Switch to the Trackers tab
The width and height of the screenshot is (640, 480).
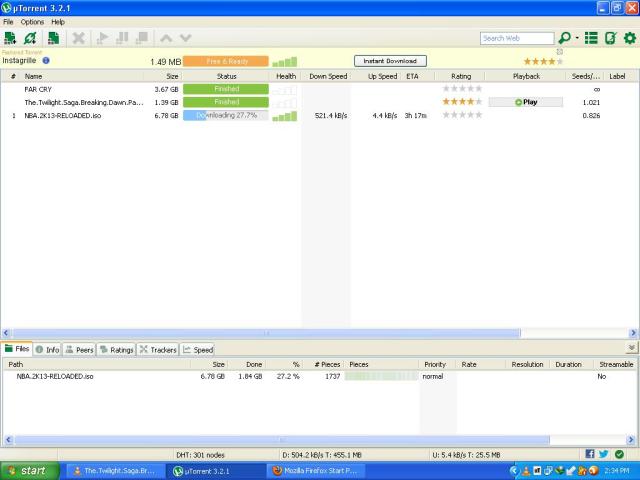click(x=158, y=350)
